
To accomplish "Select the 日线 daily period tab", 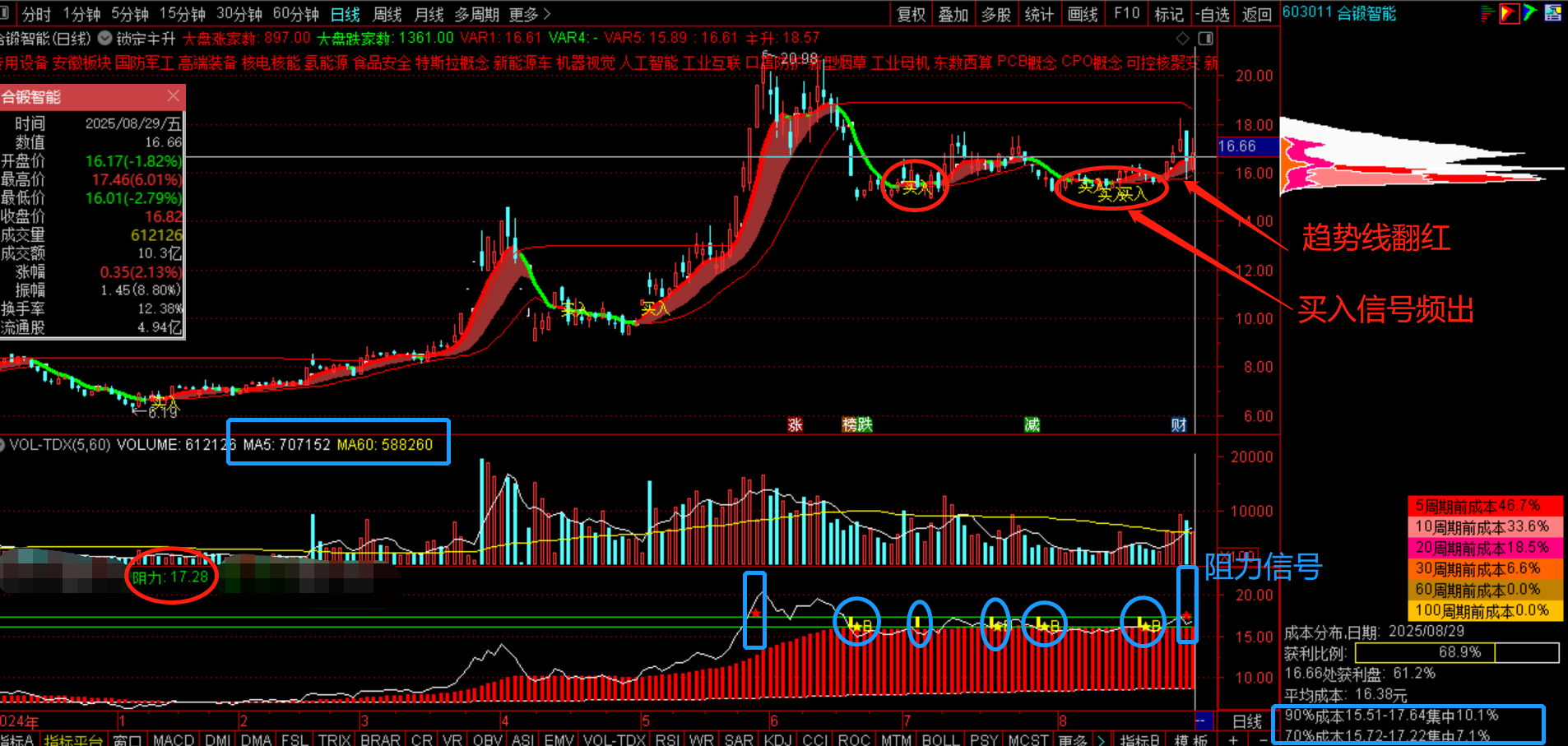I will pos(346,14).
